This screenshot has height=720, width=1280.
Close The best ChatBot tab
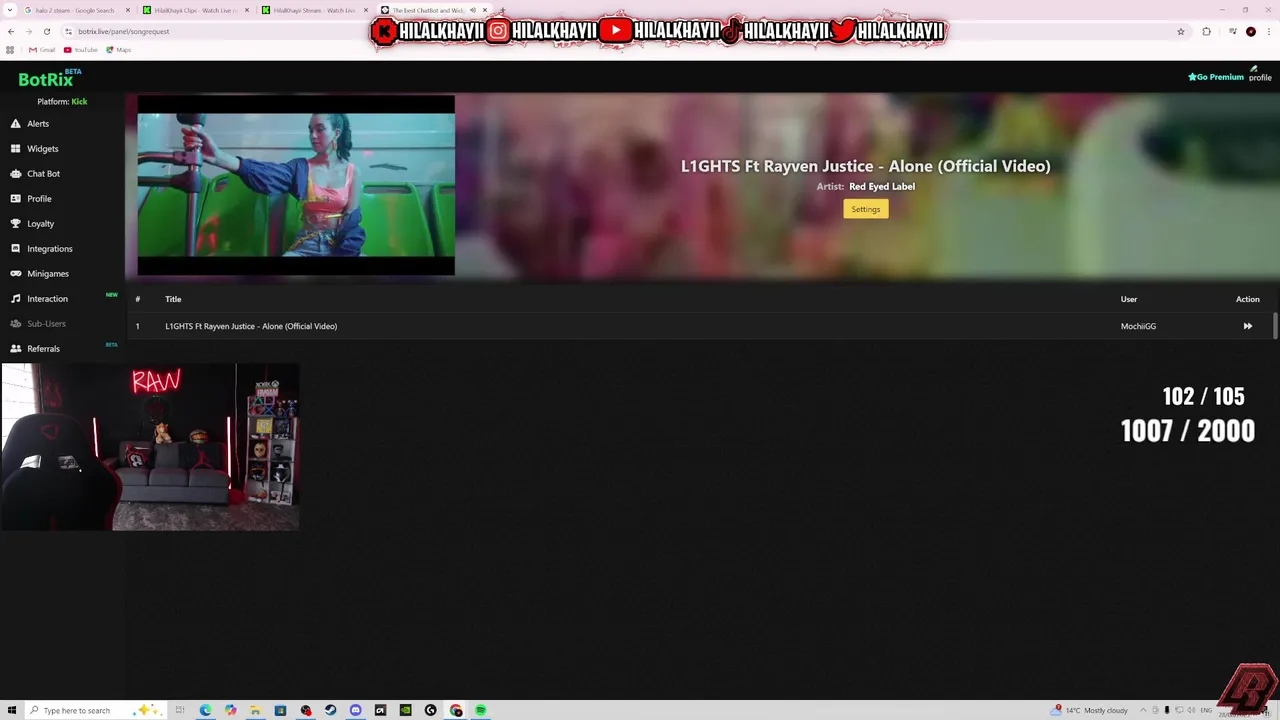[x=485, y=10]
